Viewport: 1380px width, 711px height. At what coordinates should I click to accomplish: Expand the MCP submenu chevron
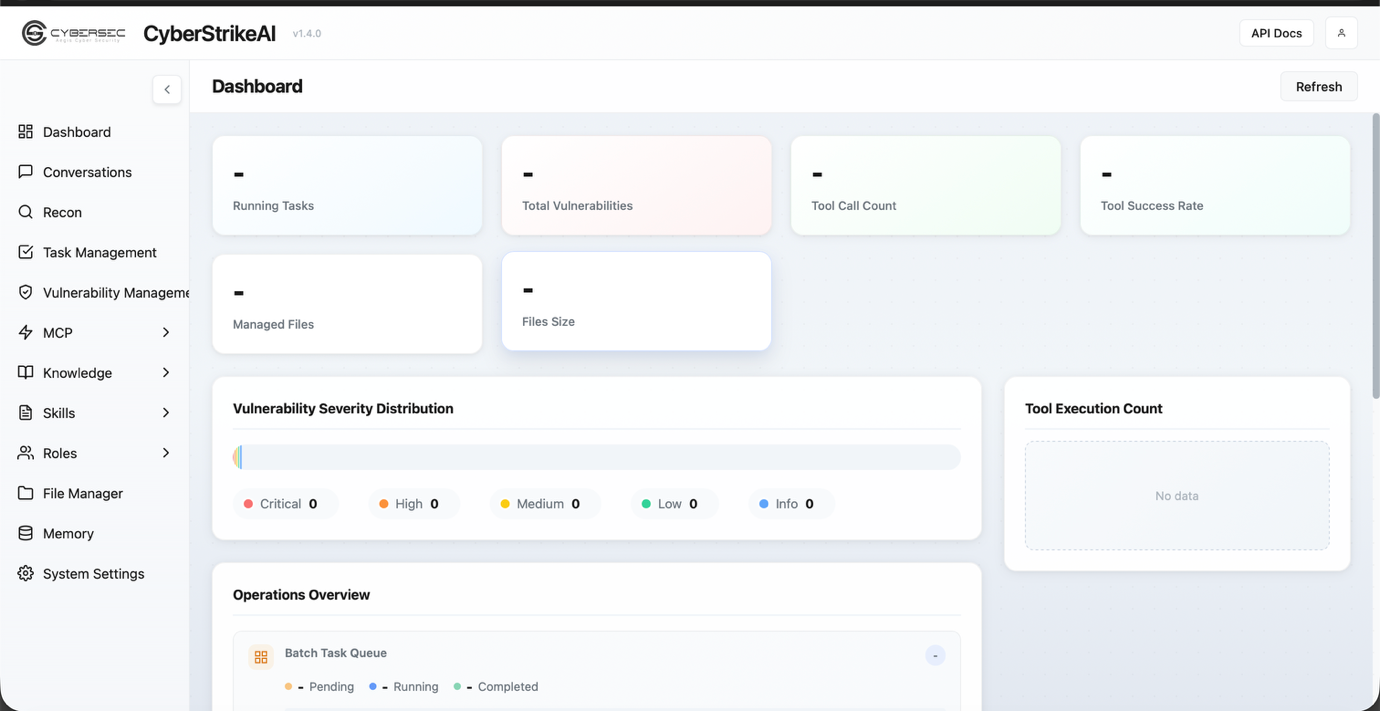tap(166, 332)
